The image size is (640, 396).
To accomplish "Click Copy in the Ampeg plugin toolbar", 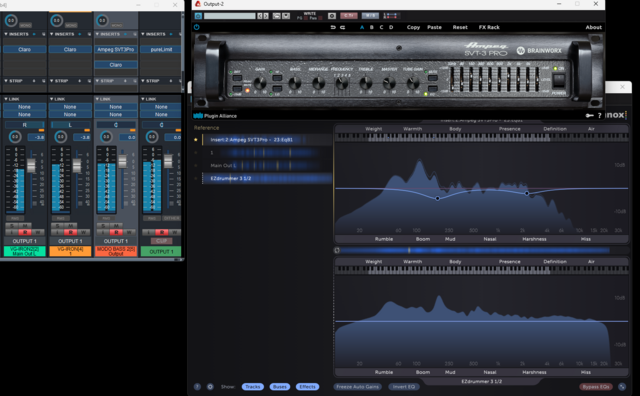I will point(413,27).
